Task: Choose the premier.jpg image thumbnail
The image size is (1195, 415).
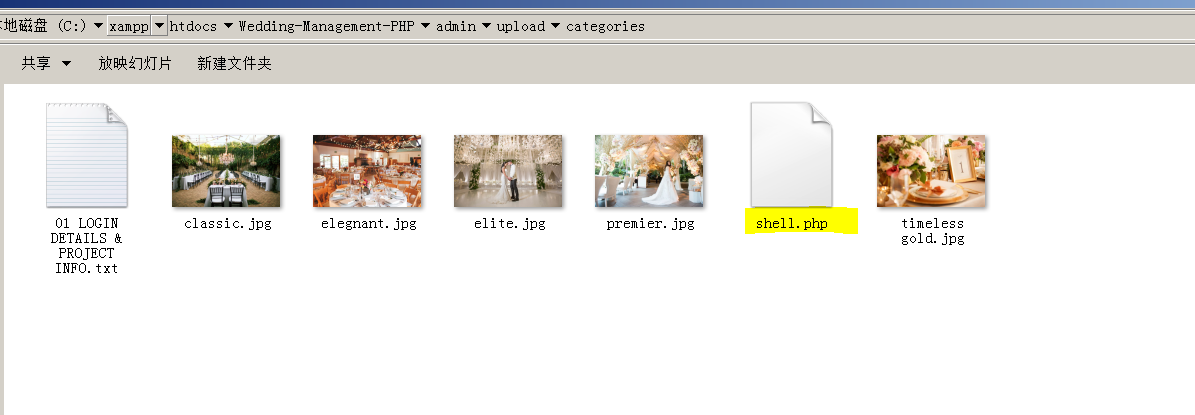Action: pyautogui.click(x=649, y=171)
